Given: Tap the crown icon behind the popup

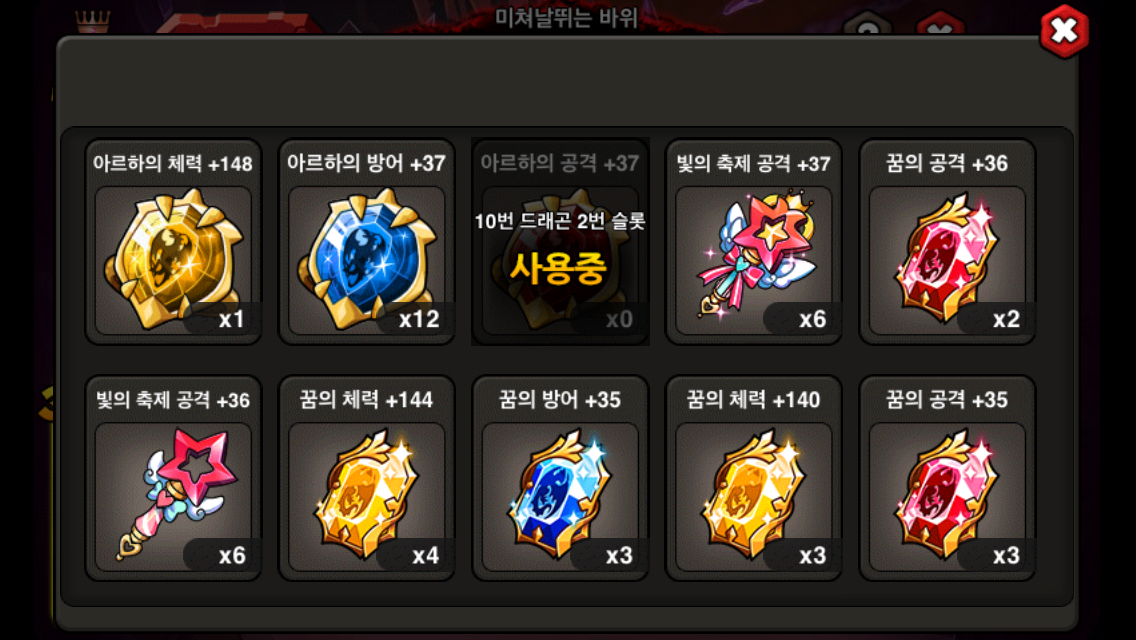Looking at the screenshot, I should (x=93, y=22).
